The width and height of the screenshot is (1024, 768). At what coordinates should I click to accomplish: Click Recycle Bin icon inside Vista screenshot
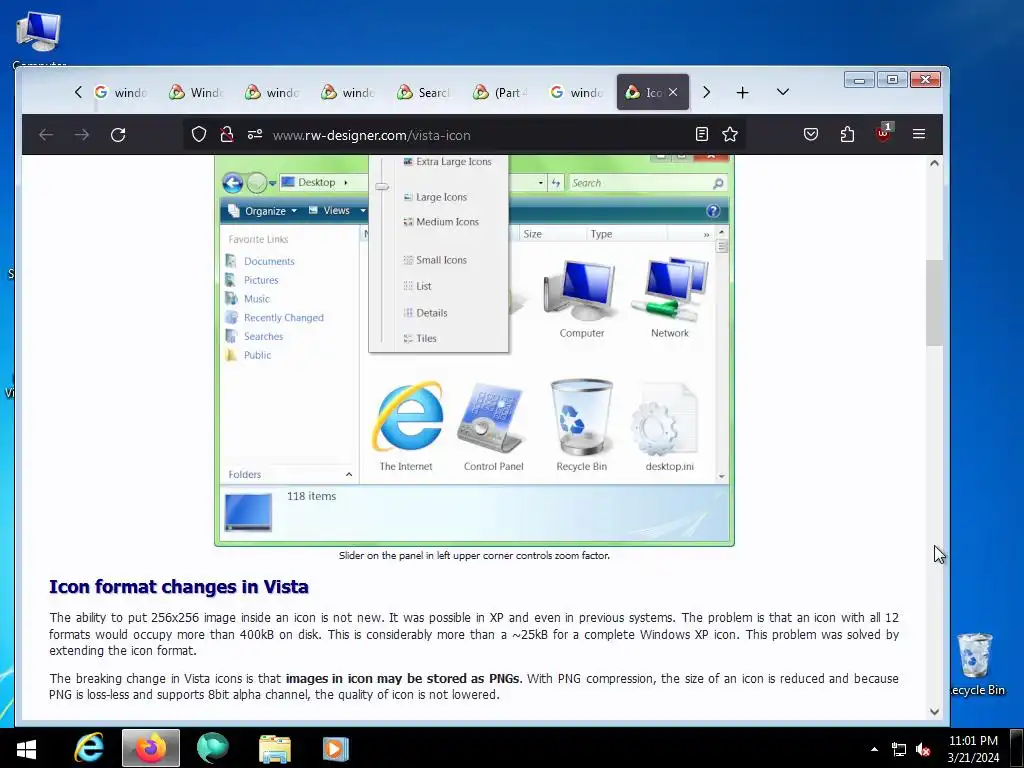tap(581, 425)
